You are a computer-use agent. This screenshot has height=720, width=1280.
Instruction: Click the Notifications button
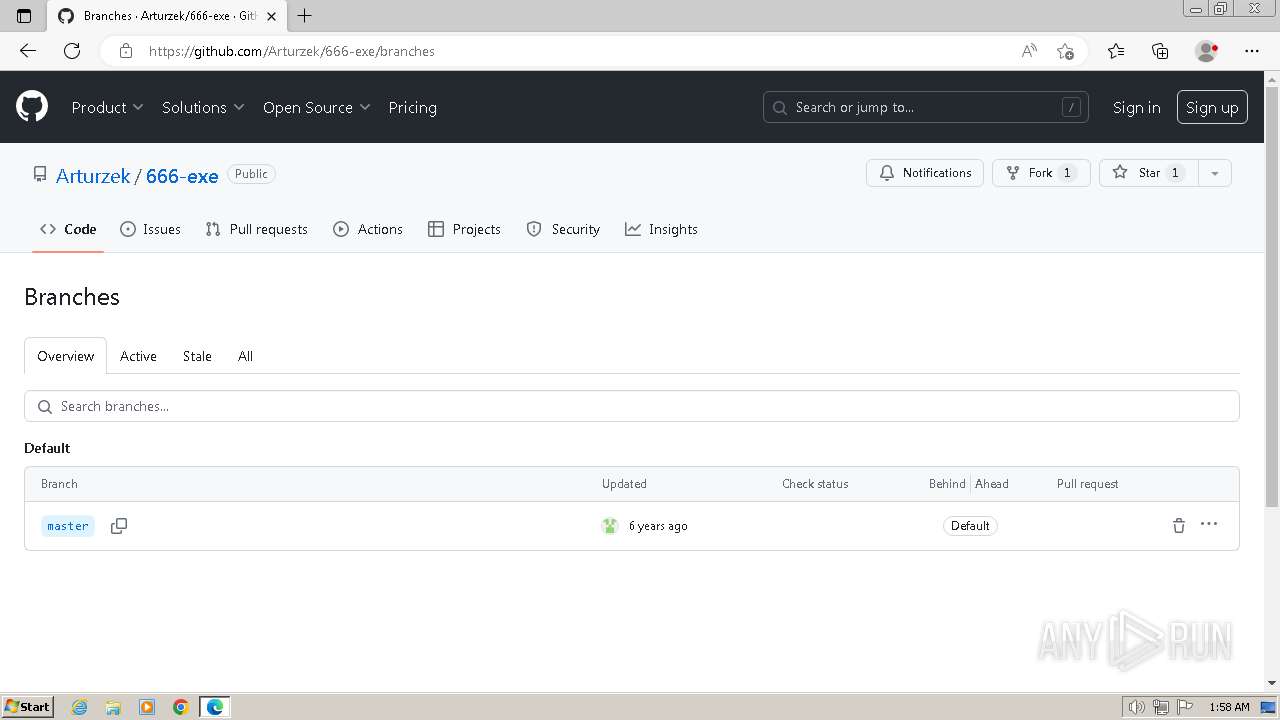925,173
